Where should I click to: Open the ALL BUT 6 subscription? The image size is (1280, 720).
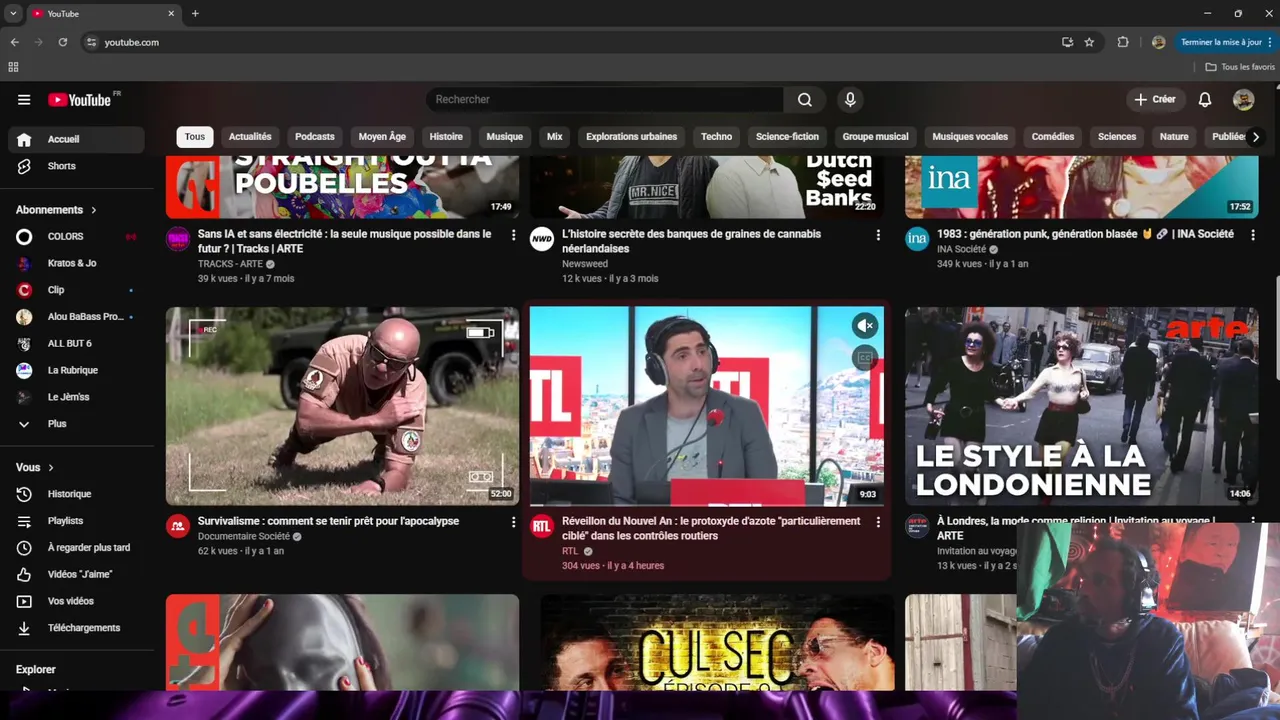click(x=76, y=343)
